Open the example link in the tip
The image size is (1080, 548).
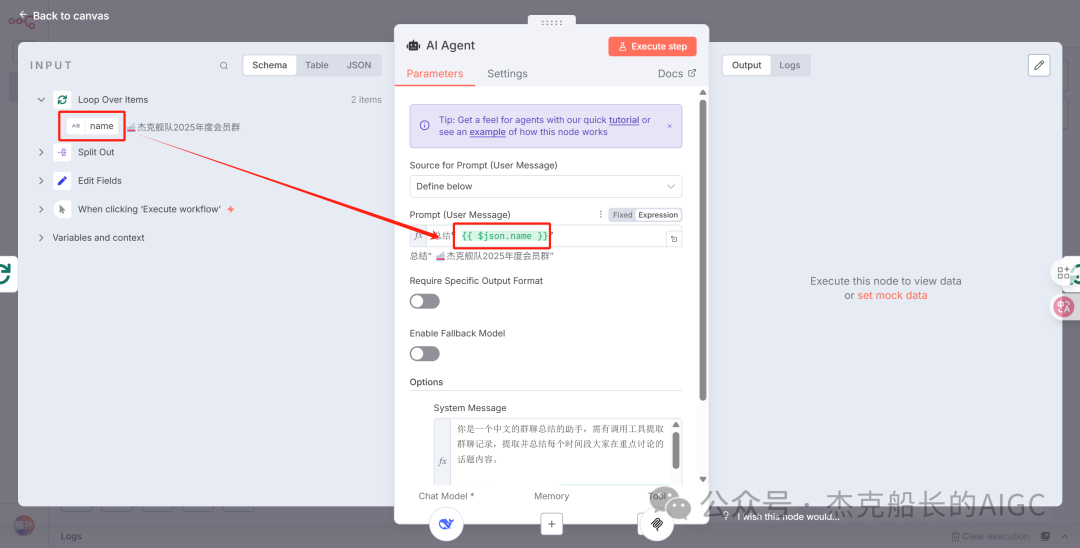click(x=488, y=131)
